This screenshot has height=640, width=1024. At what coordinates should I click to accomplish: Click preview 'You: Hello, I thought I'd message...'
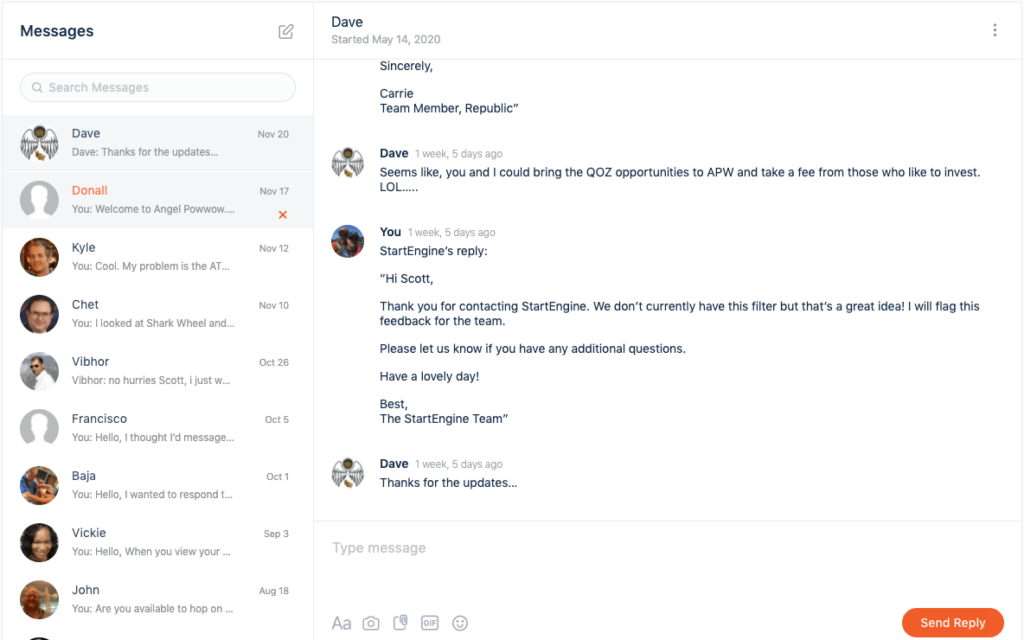[x=153, y=438]
